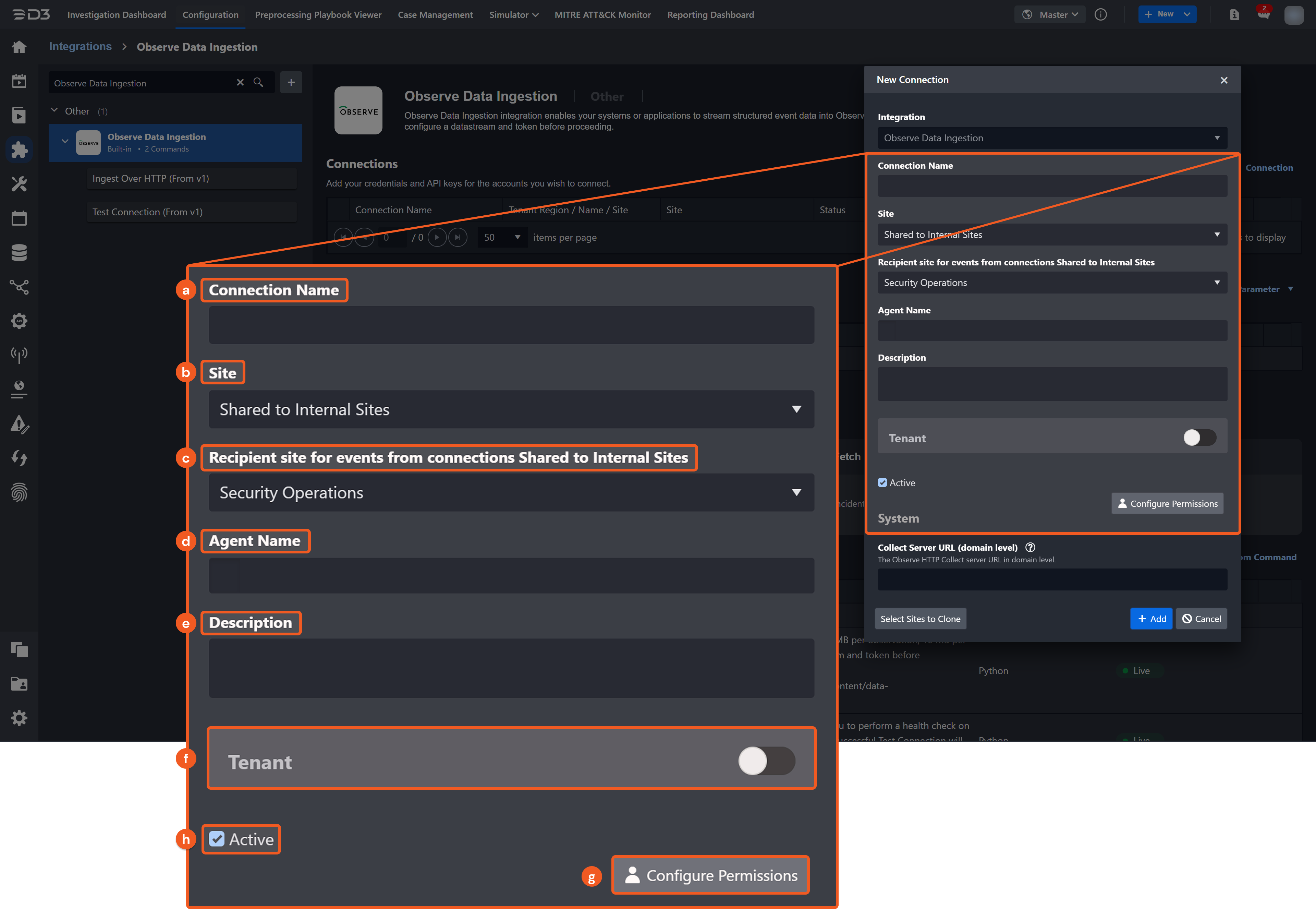Open the database stack sidebar icon
1316x909 pixels.
pos(19,252)
